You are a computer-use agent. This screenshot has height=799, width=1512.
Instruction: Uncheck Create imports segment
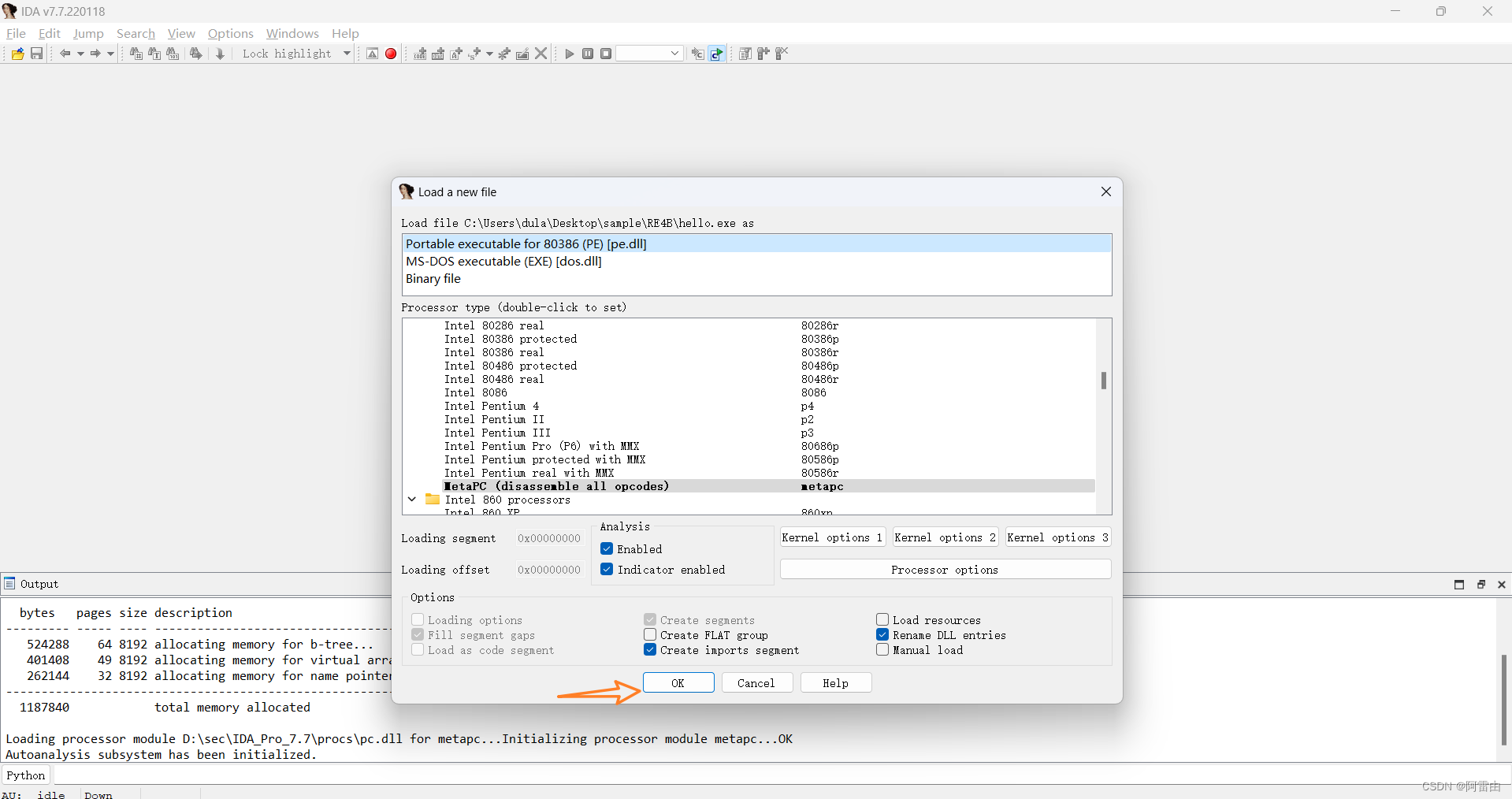[650, 649]
